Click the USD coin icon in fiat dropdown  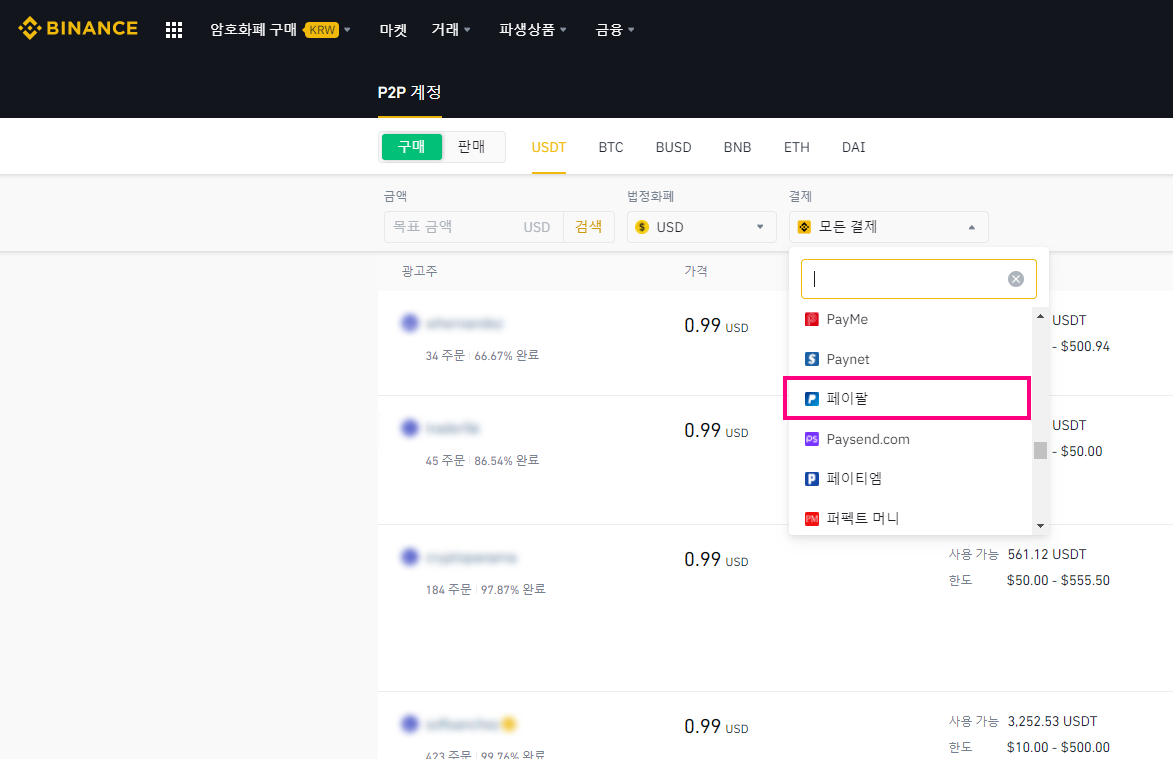coord(642,227)
